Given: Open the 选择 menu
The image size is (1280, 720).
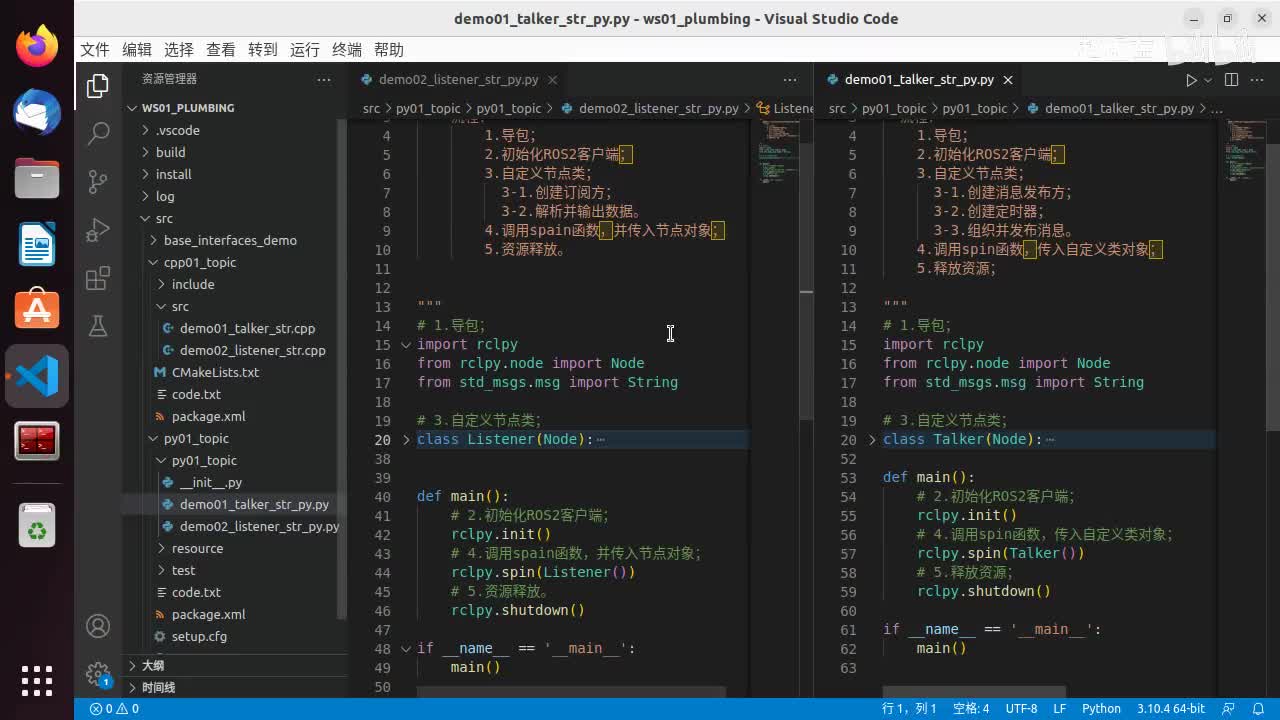Looking at the screenshot, I should pos(179,50).
